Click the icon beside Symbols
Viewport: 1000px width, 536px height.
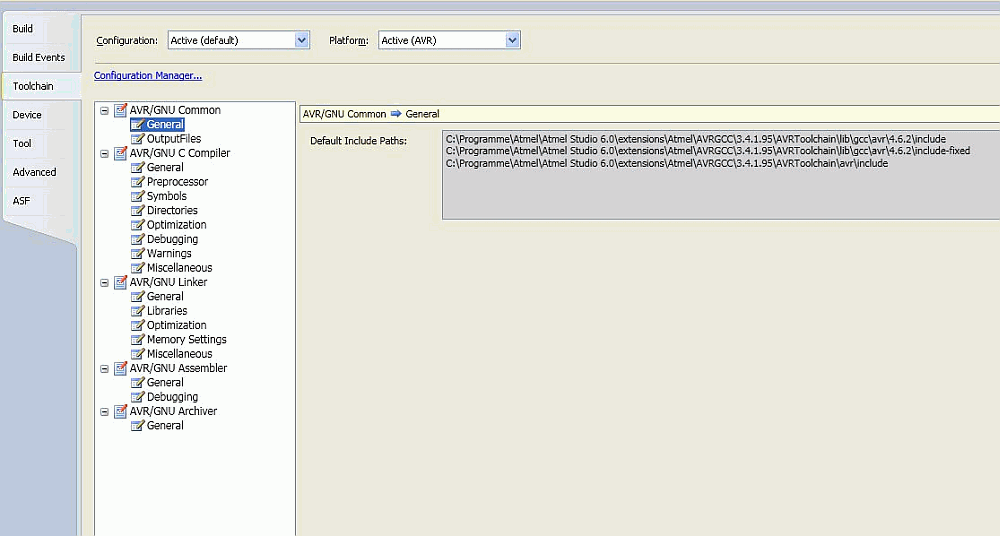(x=138, y=196)
